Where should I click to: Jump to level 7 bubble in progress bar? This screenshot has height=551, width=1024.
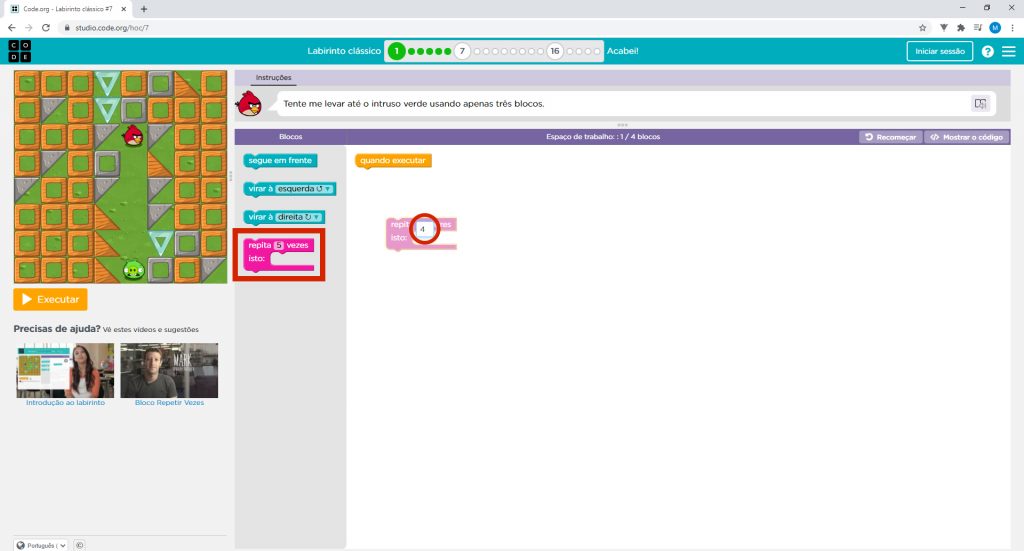[x=462, y=51]
